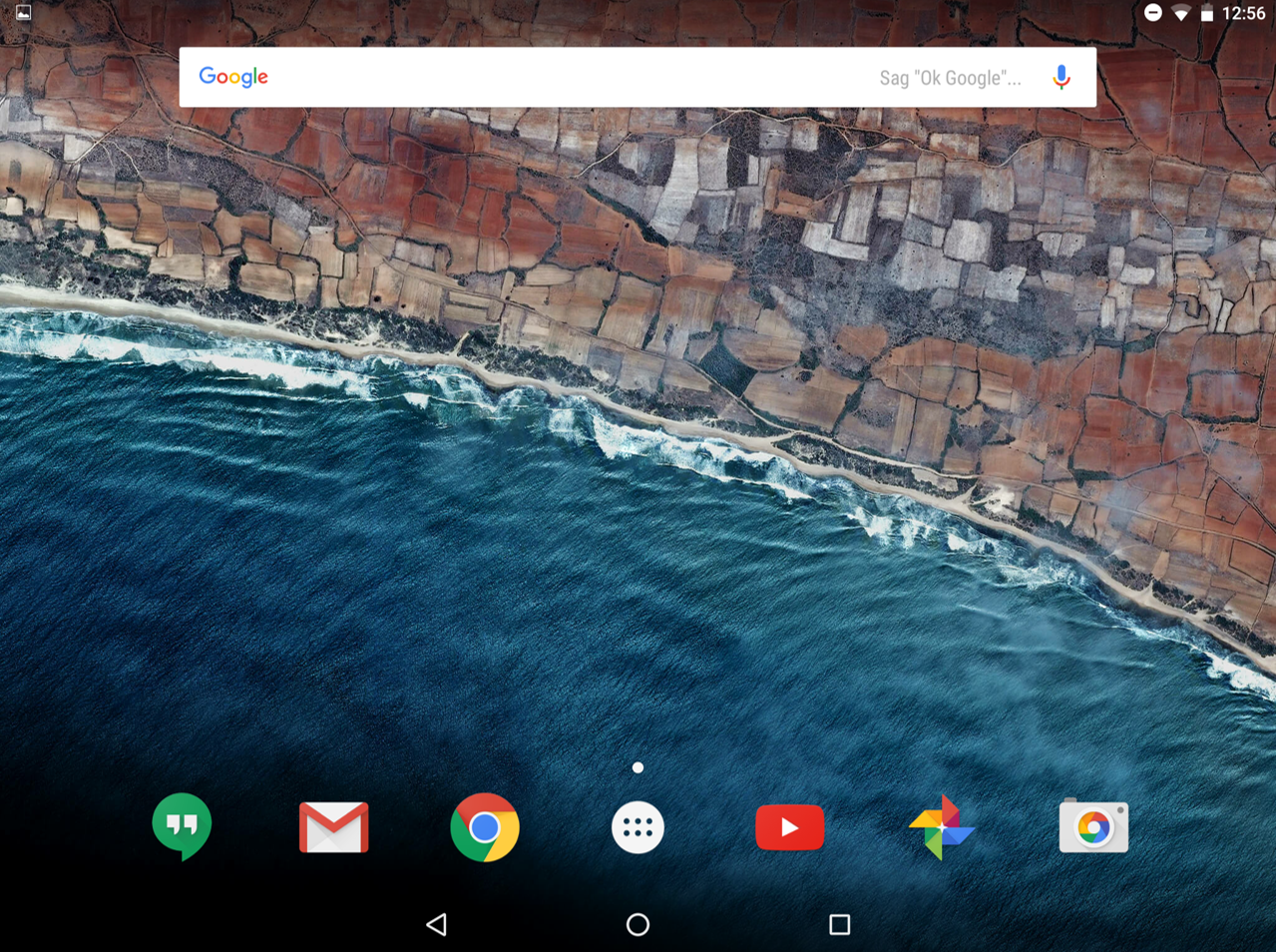Launch the Camera app
This screenshot has width=1276, height=952.
click(1093, 826)
